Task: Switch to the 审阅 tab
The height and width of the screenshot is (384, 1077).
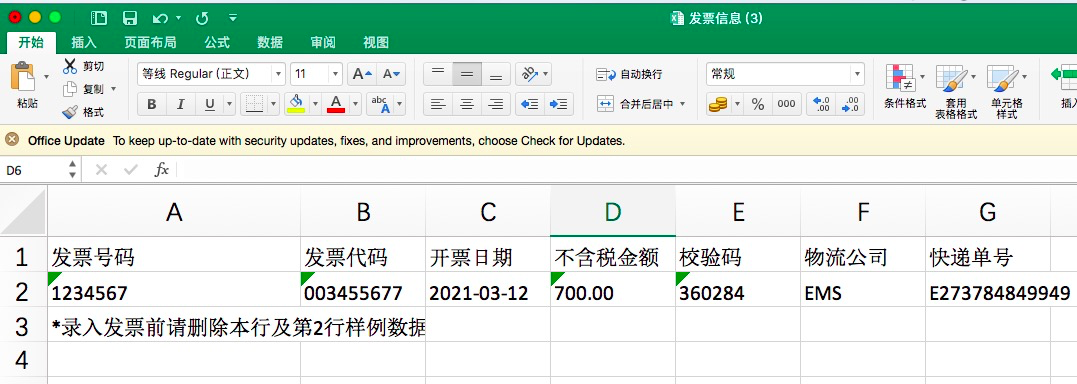Action: (x=323, y=43)
